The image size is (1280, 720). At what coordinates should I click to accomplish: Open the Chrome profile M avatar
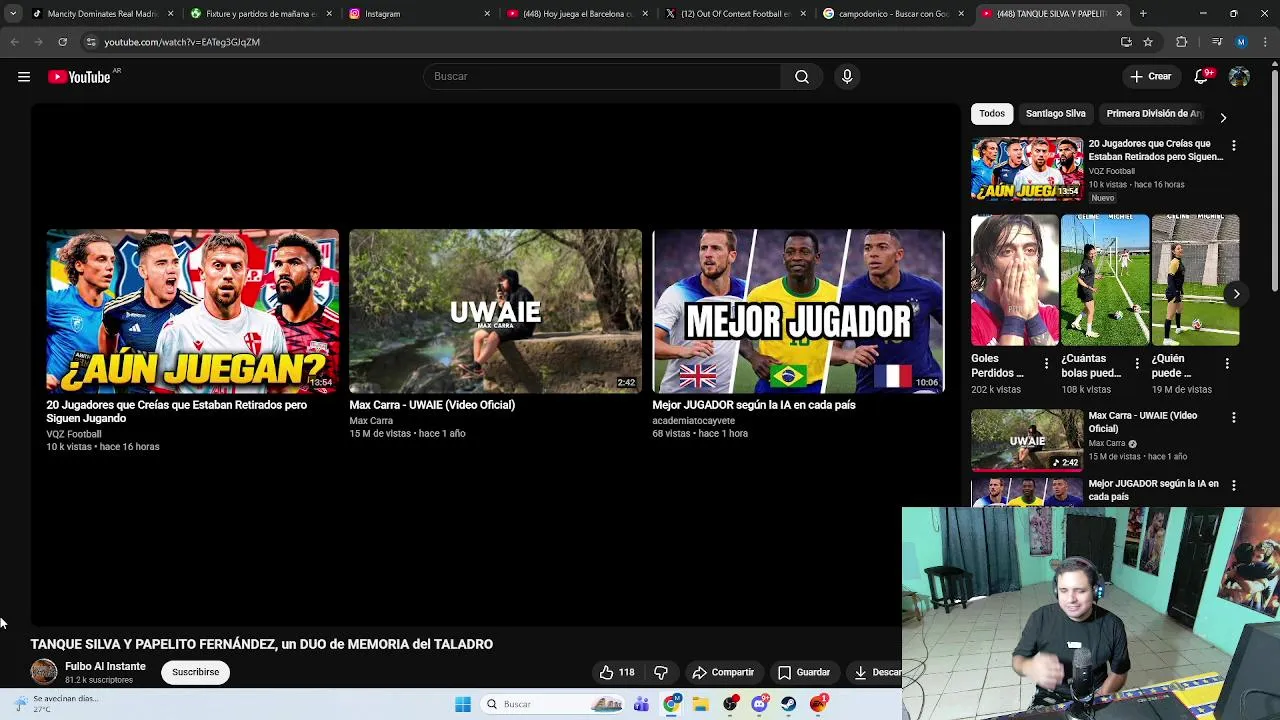pyautogui.click(x=1241, y=42)
